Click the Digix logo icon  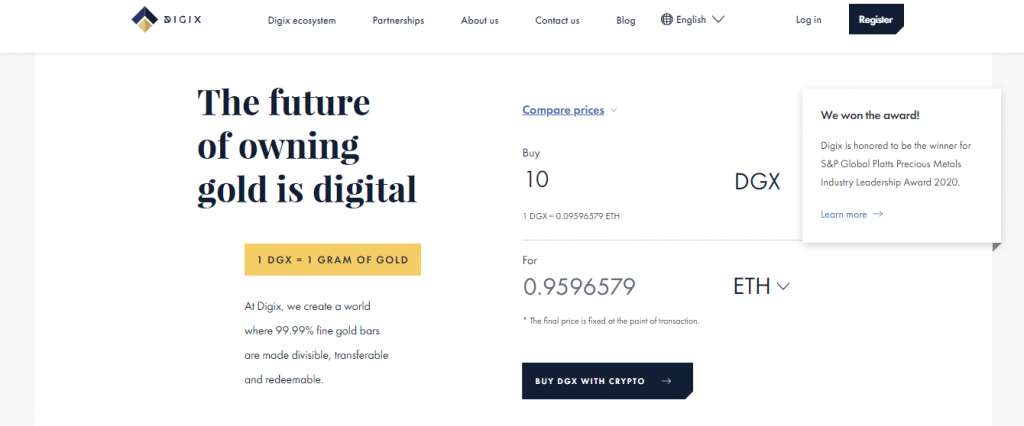(x=145, y=19)
